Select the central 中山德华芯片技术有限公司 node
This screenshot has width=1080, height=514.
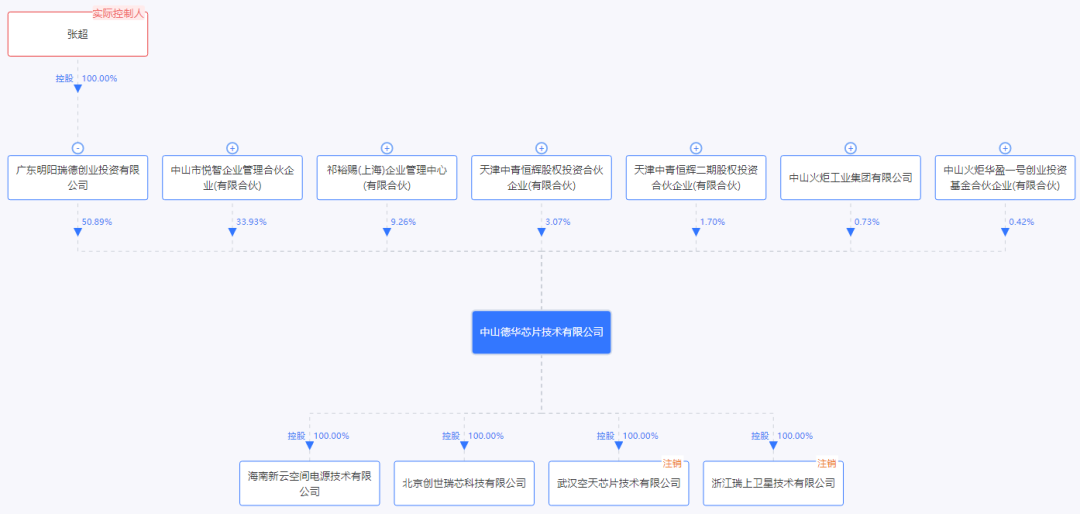[x=541, y=331]
